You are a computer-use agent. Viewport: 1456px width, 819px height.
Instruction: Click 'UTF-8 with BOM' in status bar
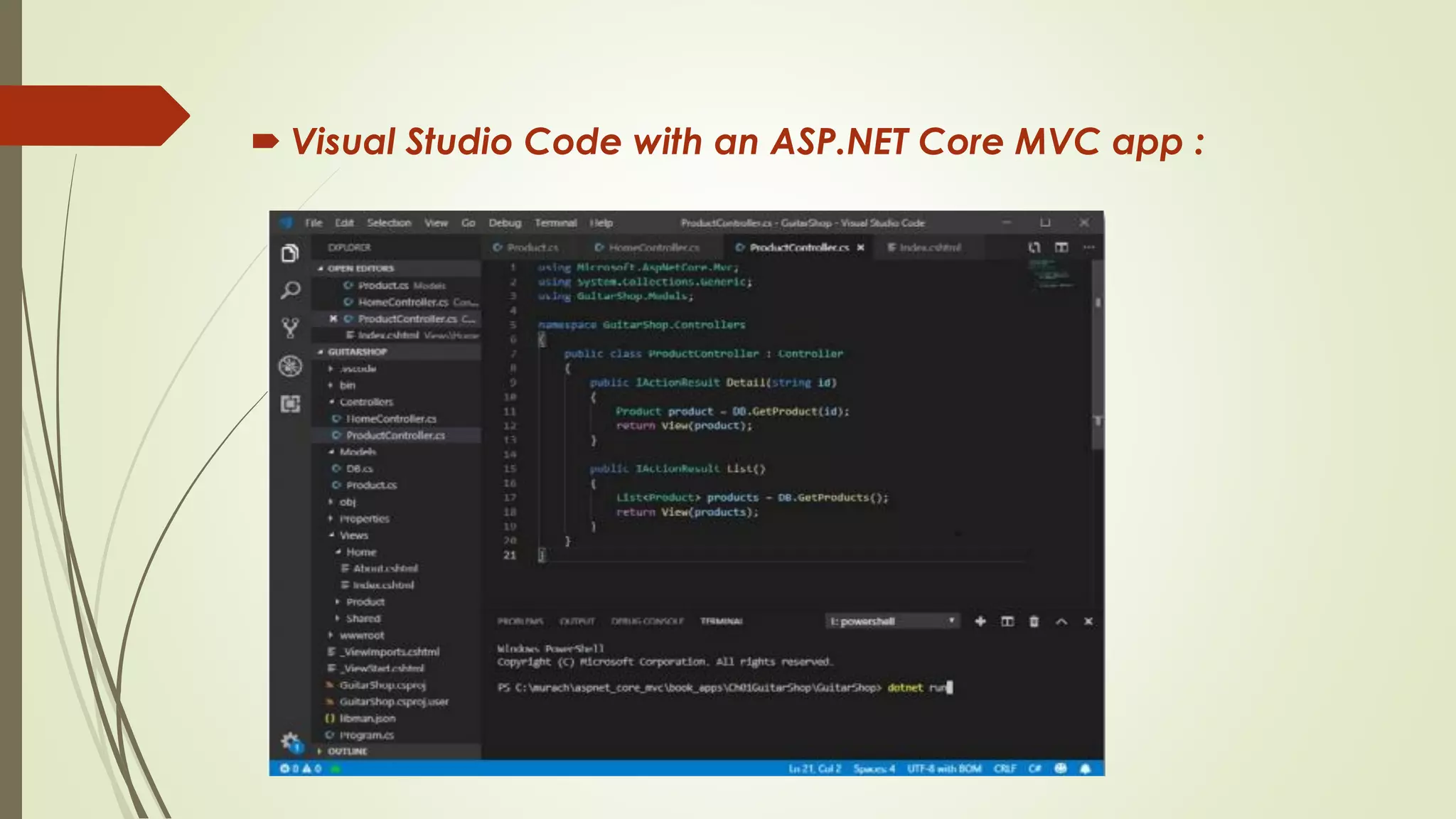944,769
